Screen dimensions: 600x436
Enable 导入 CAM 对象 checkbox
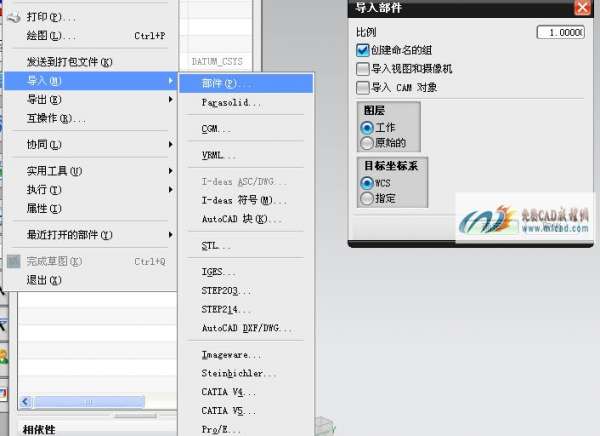pyautogui.click(x=362, y=88)
